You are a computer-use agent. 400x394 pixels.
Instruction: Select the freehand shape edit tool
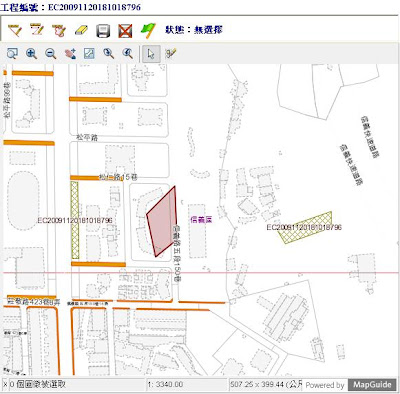[59, 30]
